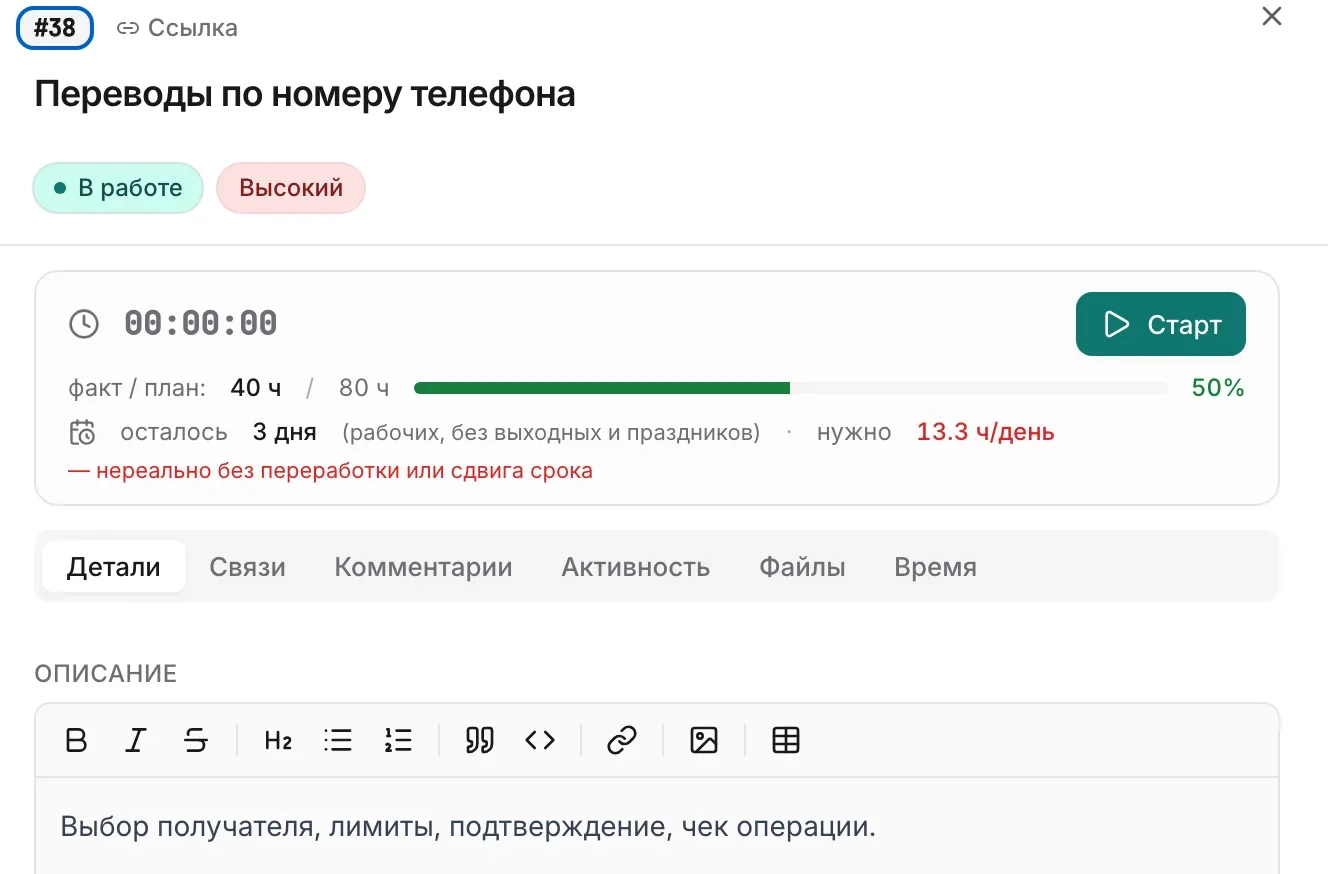The height and width of the screenshot is (874, 1328).
Task: Open the Время tab
Action: (935, 567)
